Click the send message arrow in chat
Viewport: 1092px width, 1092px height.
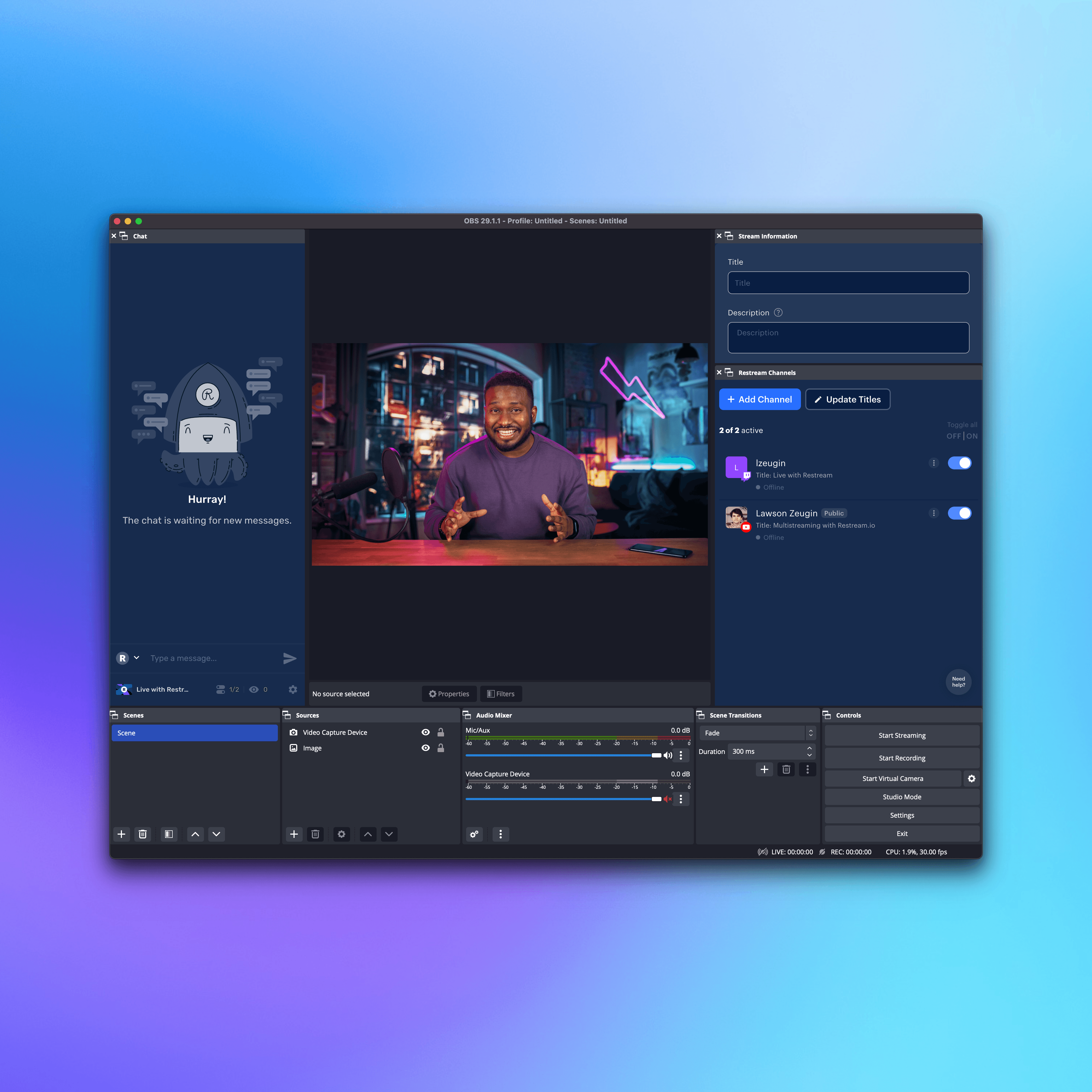coord(289,658)
